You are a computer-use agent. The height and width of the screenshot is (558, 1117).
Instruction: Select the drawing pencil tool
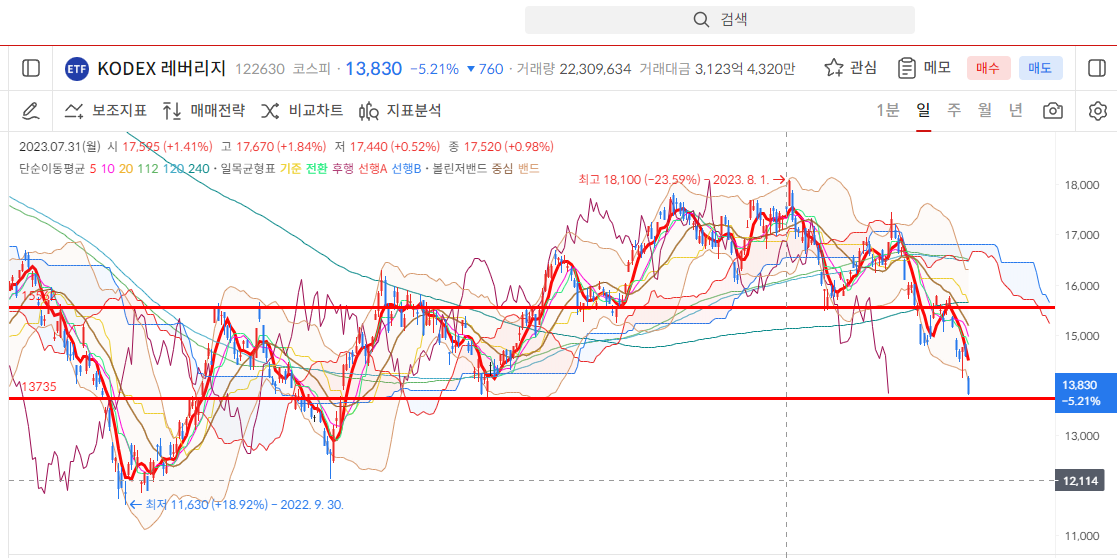[x=31, y=110]
